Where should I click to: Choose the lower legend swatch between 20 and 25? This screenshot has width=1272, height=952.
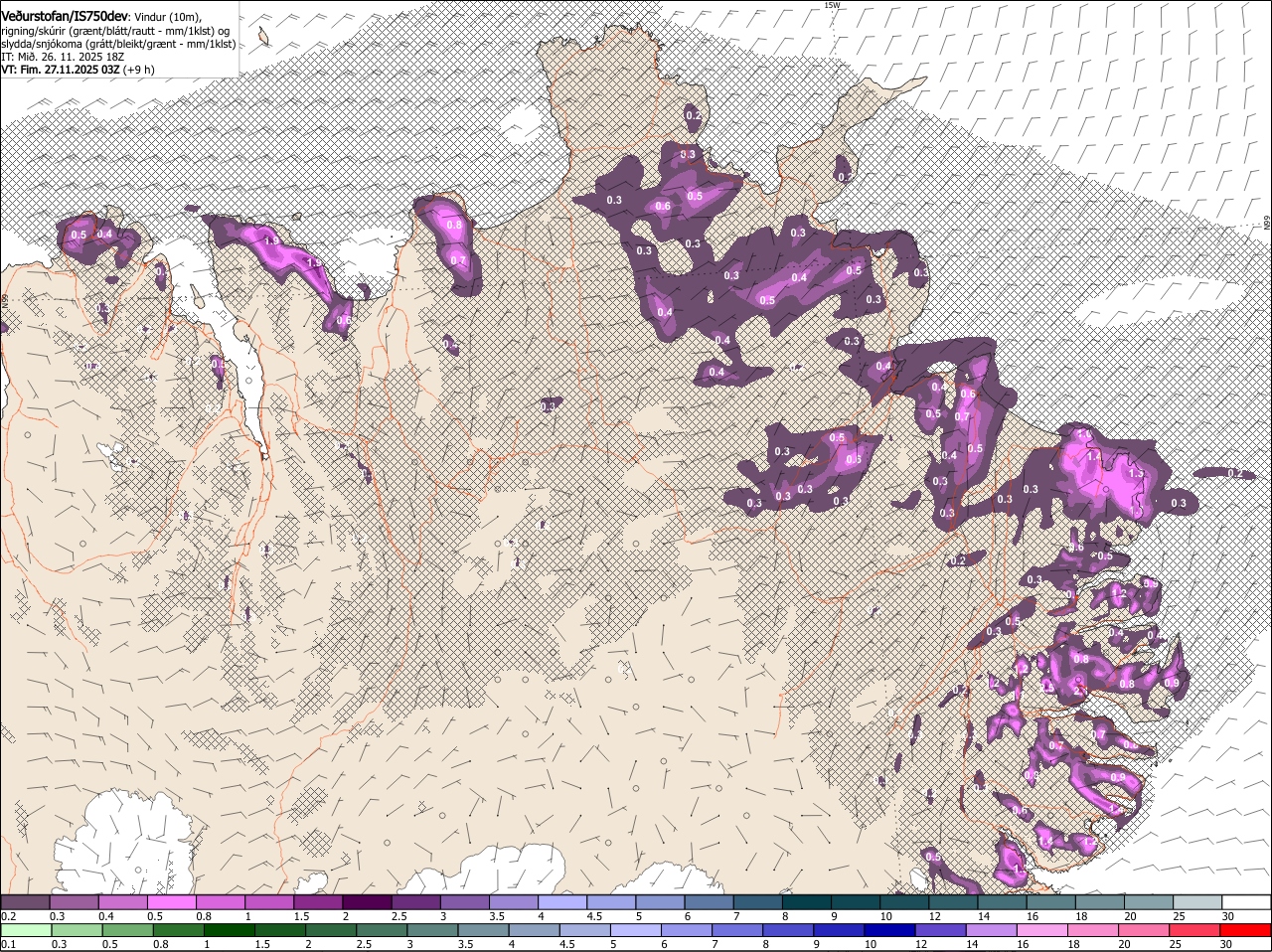(1143, 930)
